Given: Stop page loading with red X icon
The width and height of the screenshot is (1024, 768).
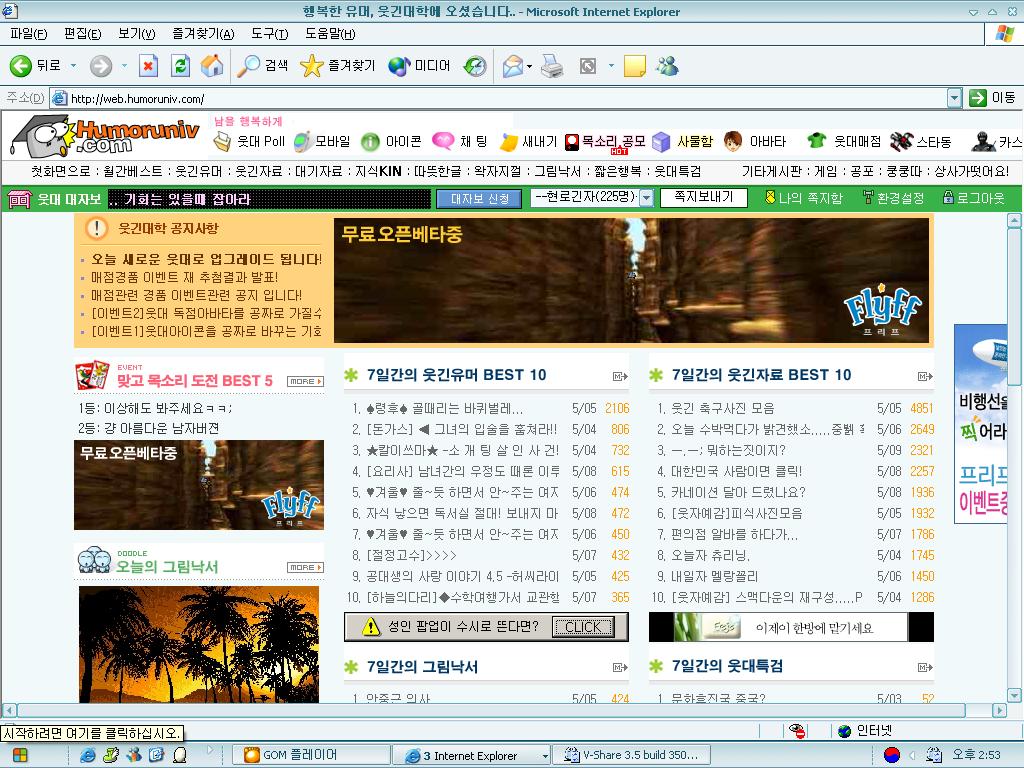Looking at the screenshot, I should [149, 65].
